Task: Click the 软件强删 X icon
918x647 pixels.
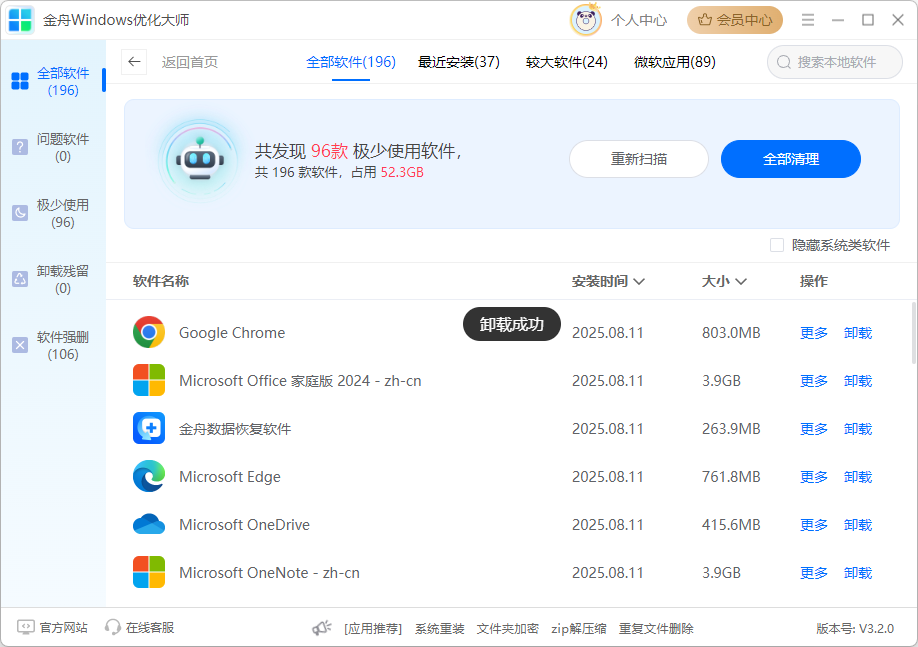Action: (20, 345)
